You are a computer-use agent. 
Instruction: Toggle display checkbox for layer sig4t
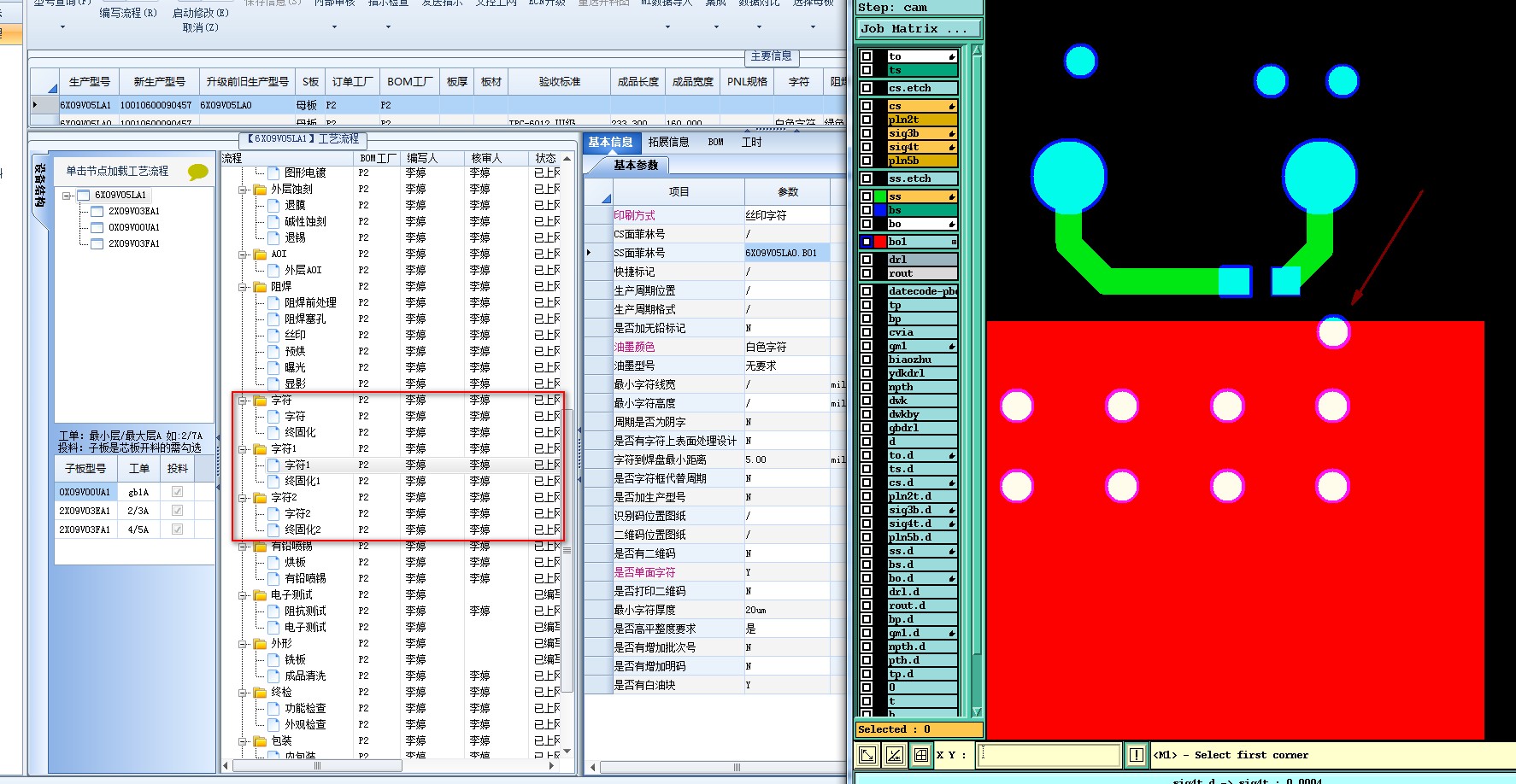click(x=867, y=147)
